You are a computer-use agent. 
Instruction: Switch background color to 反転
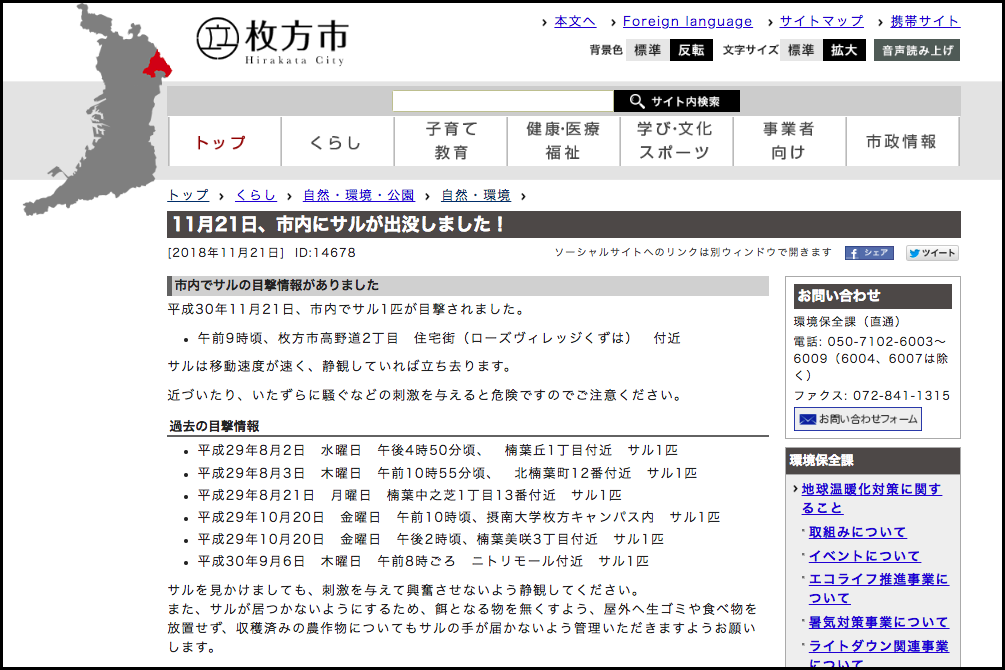point(691,50)
